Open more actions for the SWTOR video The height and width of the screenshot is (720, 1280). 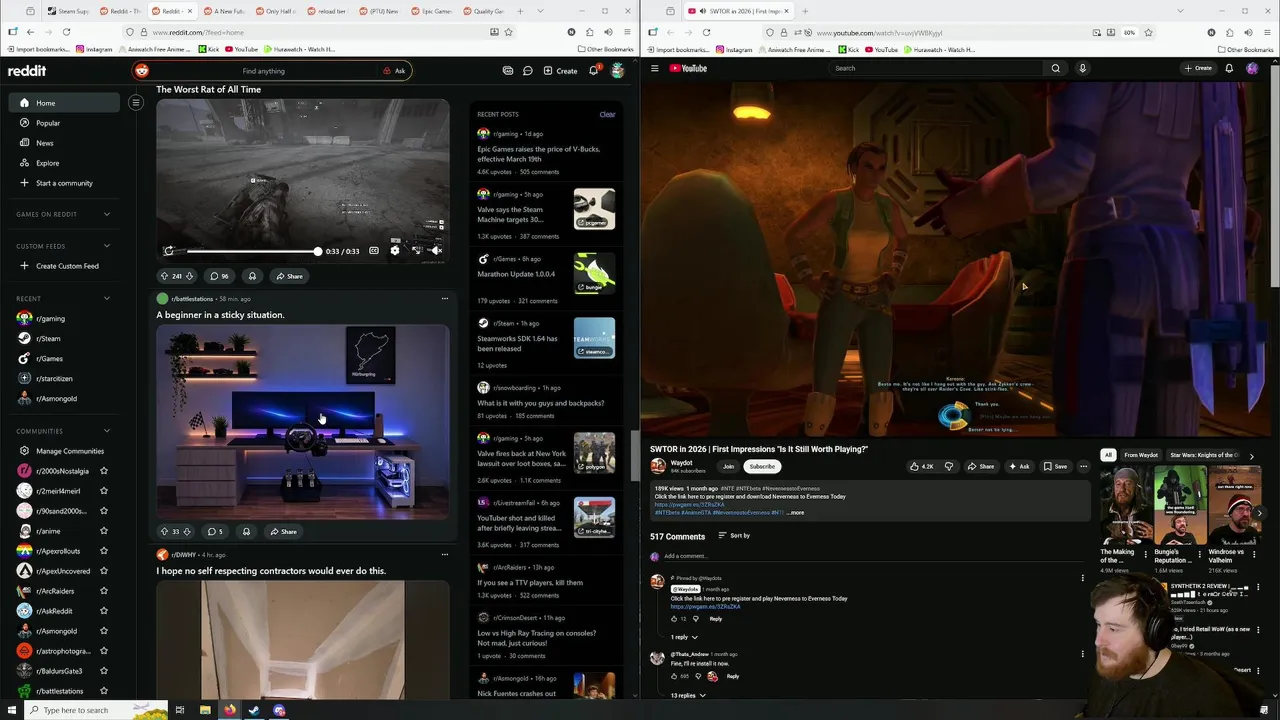tap(1083, 466)
